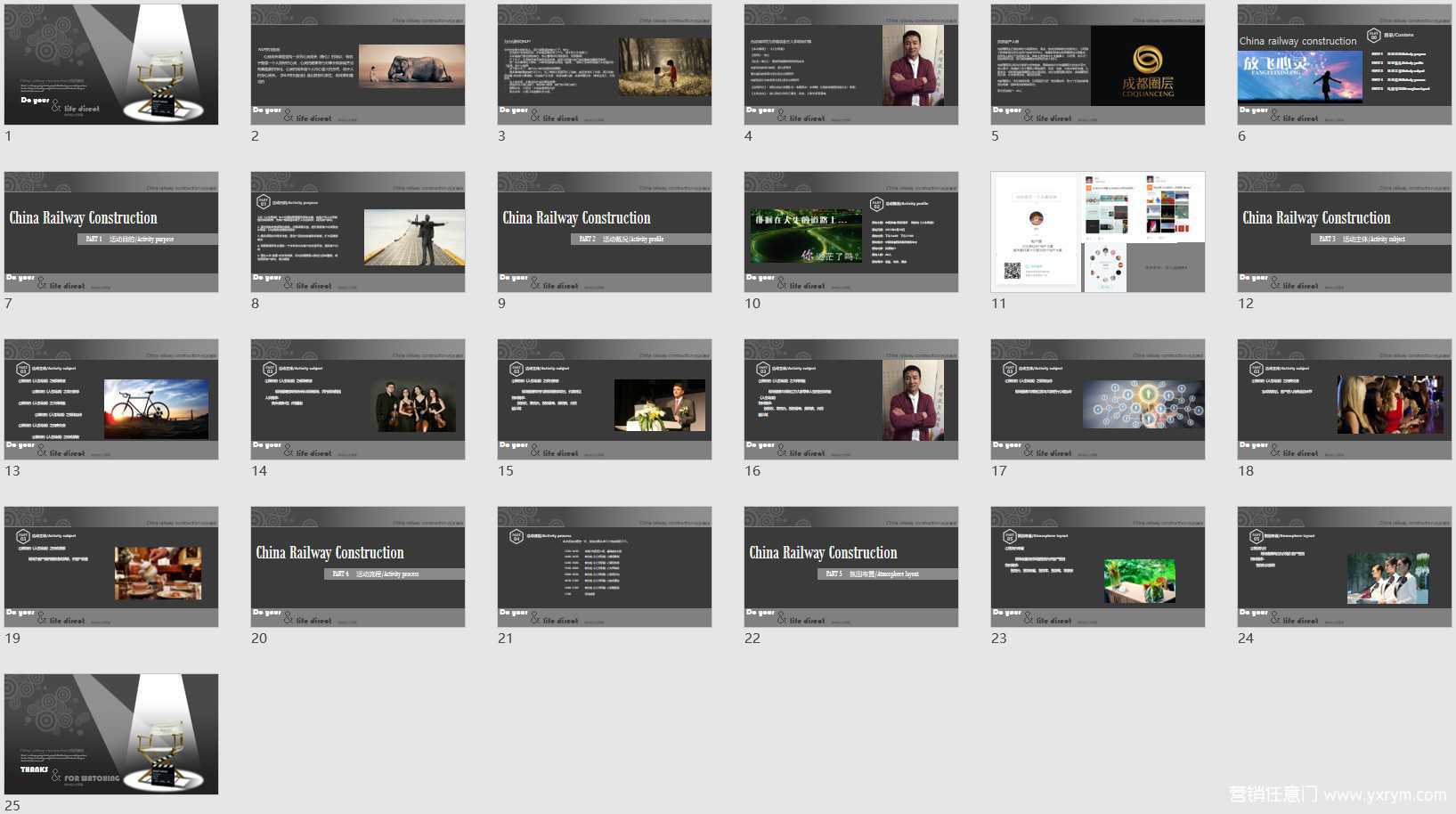This screenshot has width=1456, height=814.
Task: Choose slide 22 Part 5 section title
Action: pos(851,566)
